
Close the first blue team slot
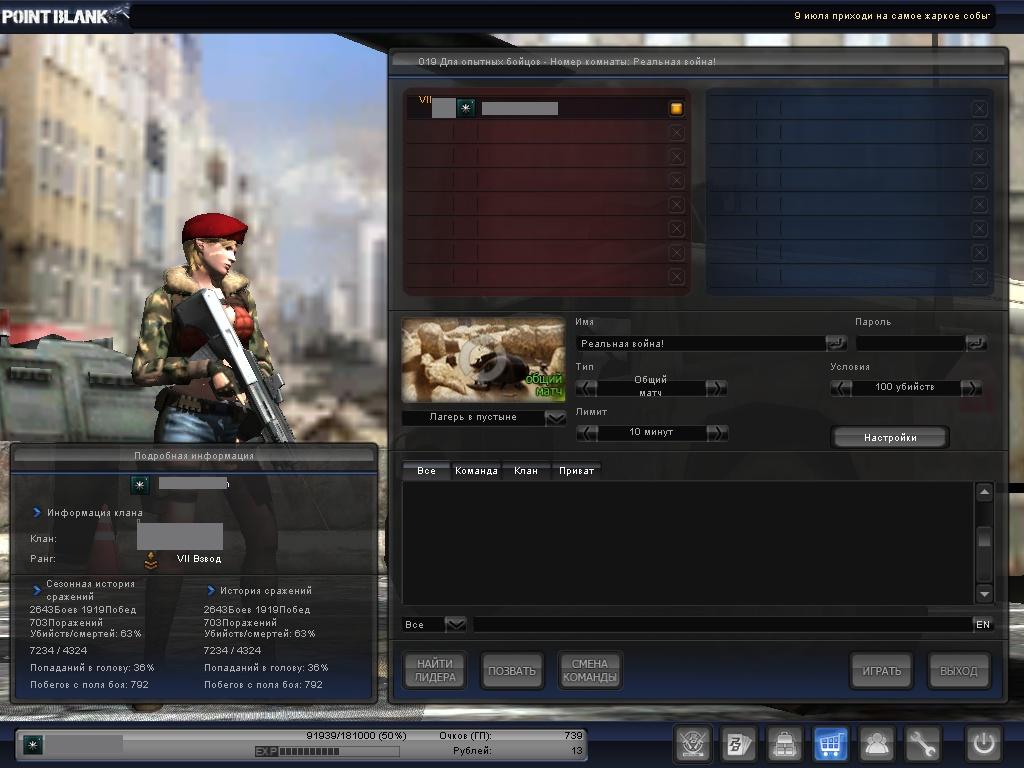tap(979, 108)
